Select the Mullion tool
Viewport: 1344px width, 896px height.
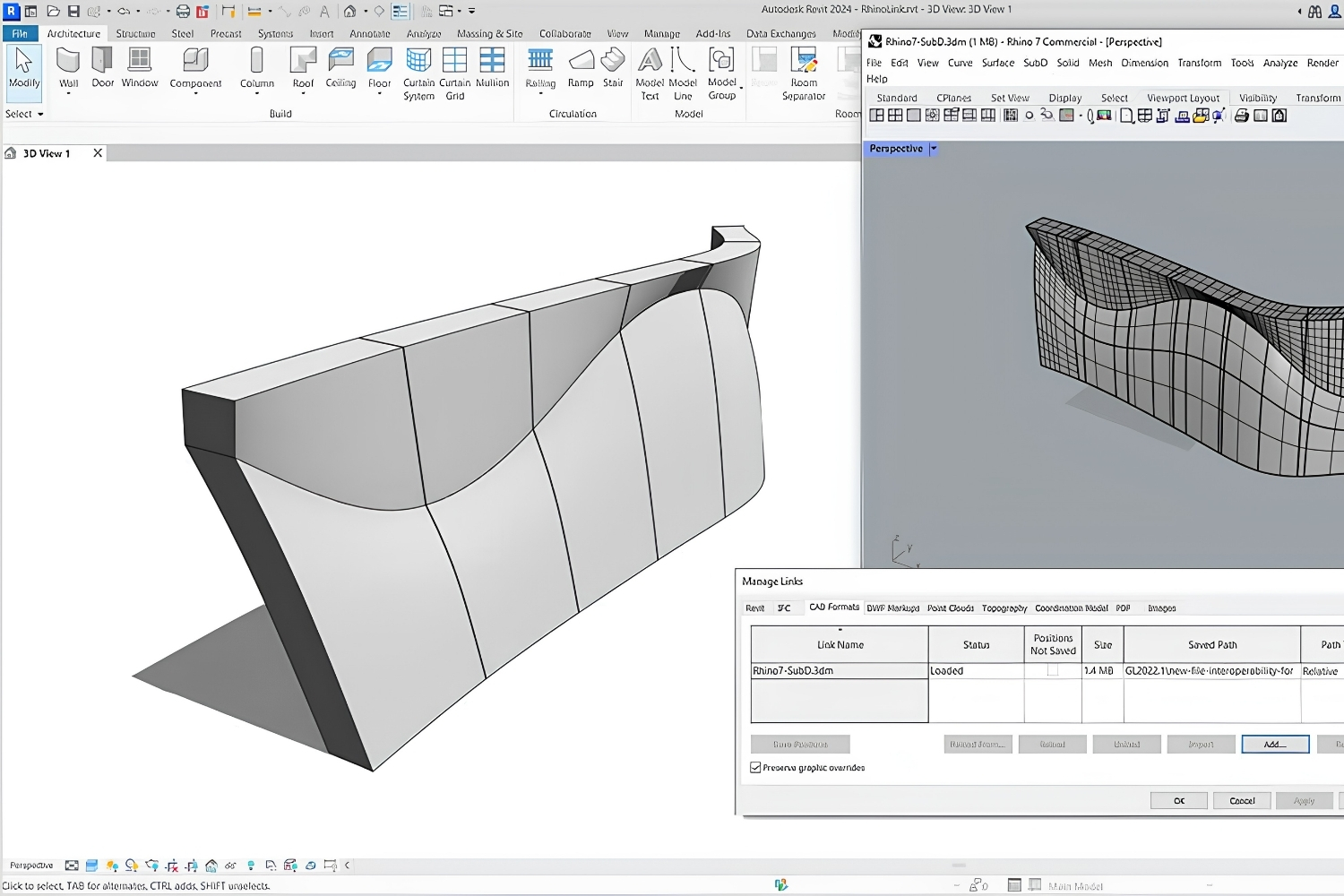click(492, 66)
